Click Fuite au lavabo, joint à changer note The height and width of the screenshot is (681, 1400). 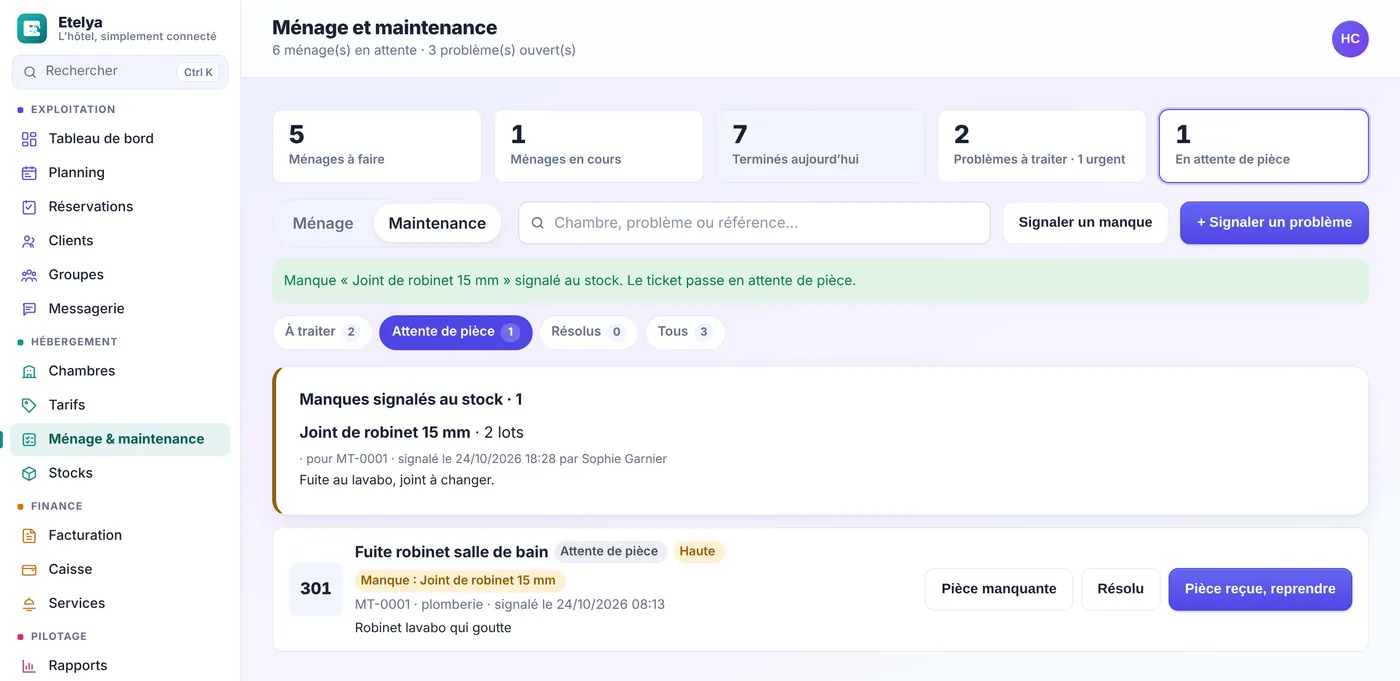(x=397, y=480)
